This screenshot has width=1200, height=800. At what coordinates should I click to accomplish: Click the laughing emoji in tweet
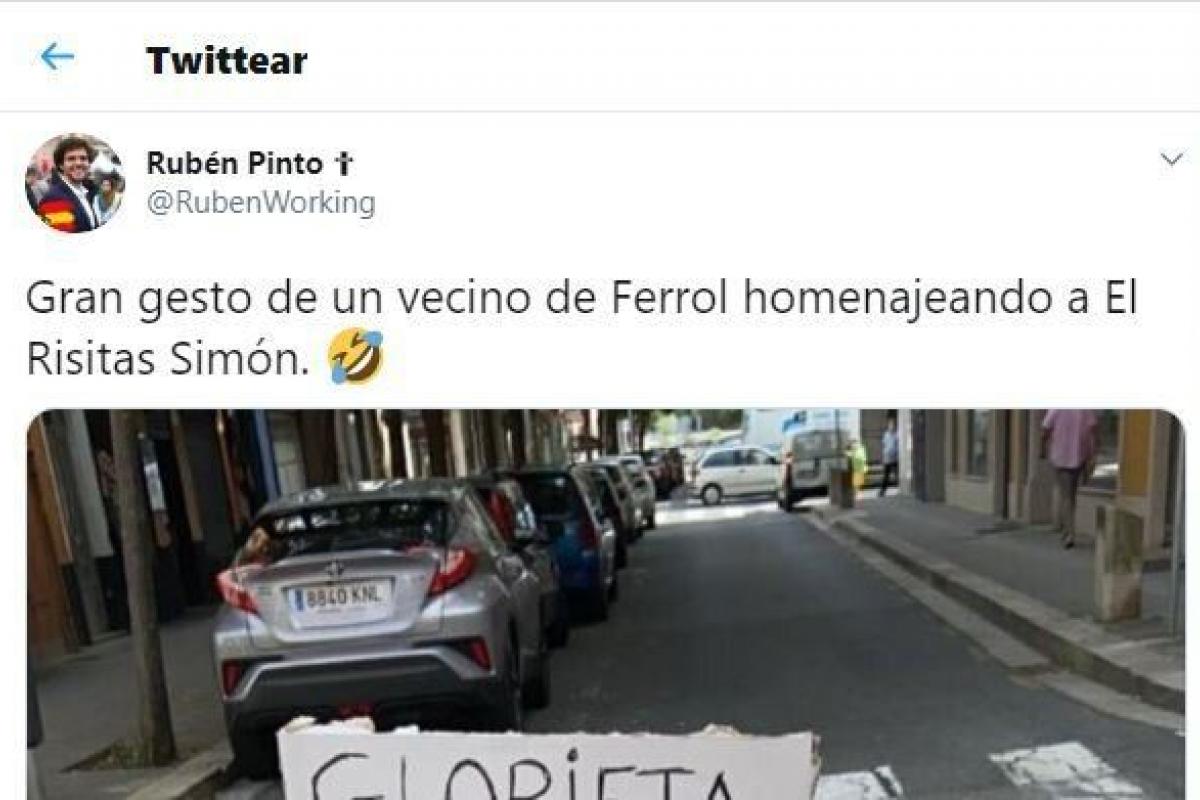tap(356, 358)
